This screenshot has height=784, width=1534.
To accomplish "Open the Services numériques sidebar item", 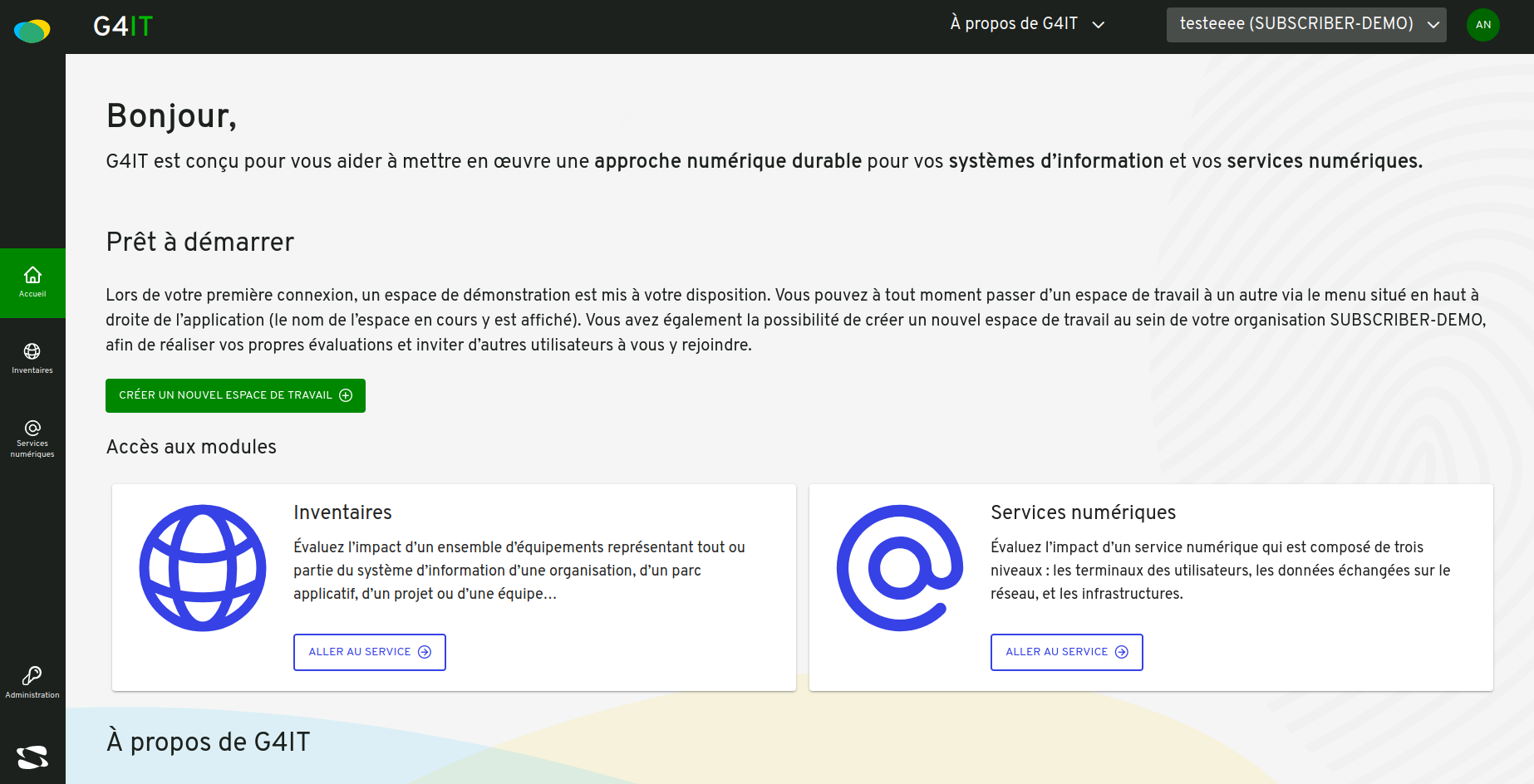I will click(32, 439).
